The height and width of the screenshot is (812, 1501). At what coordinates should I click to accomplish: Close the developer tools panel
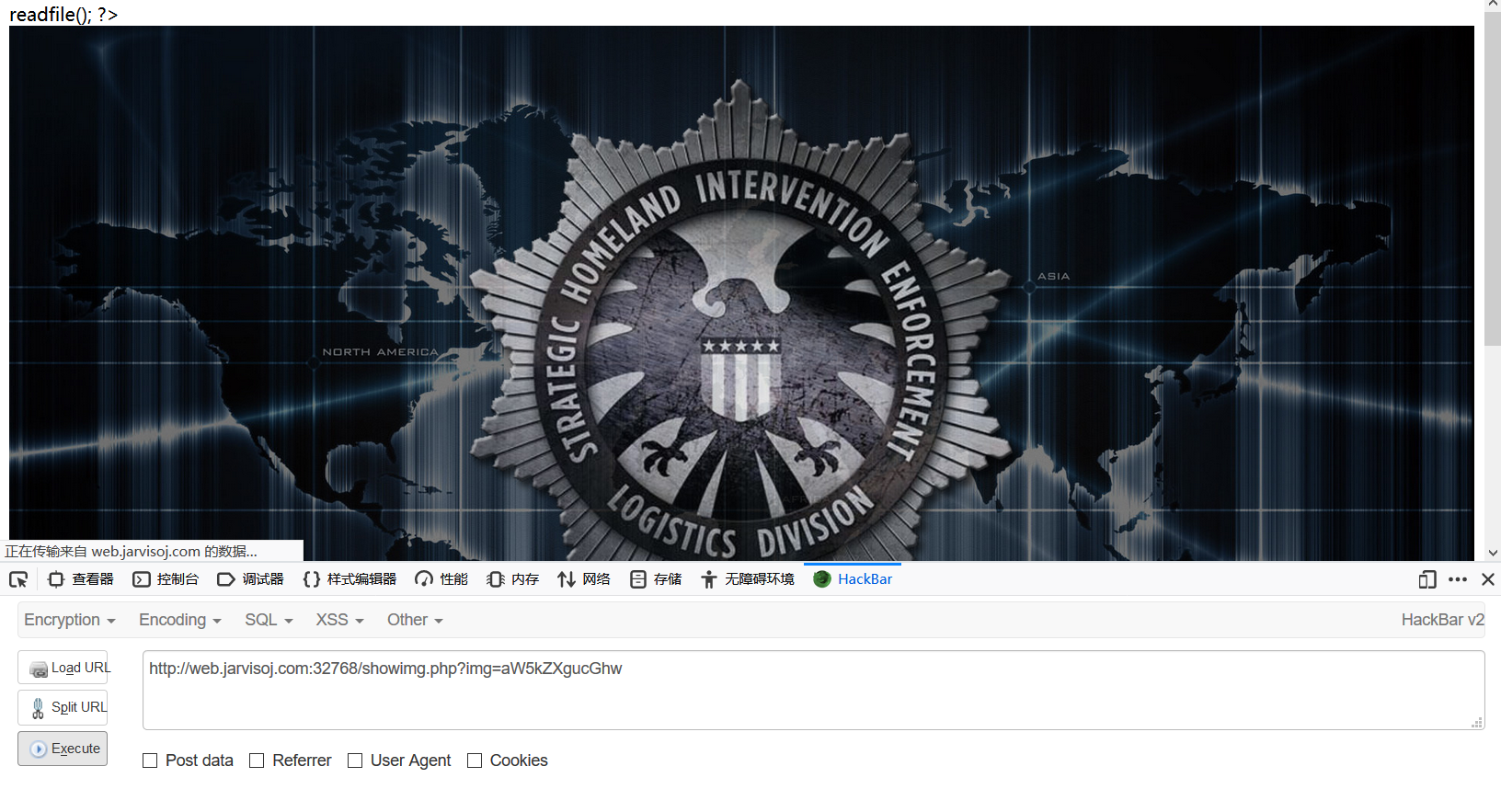[1488, 579]
